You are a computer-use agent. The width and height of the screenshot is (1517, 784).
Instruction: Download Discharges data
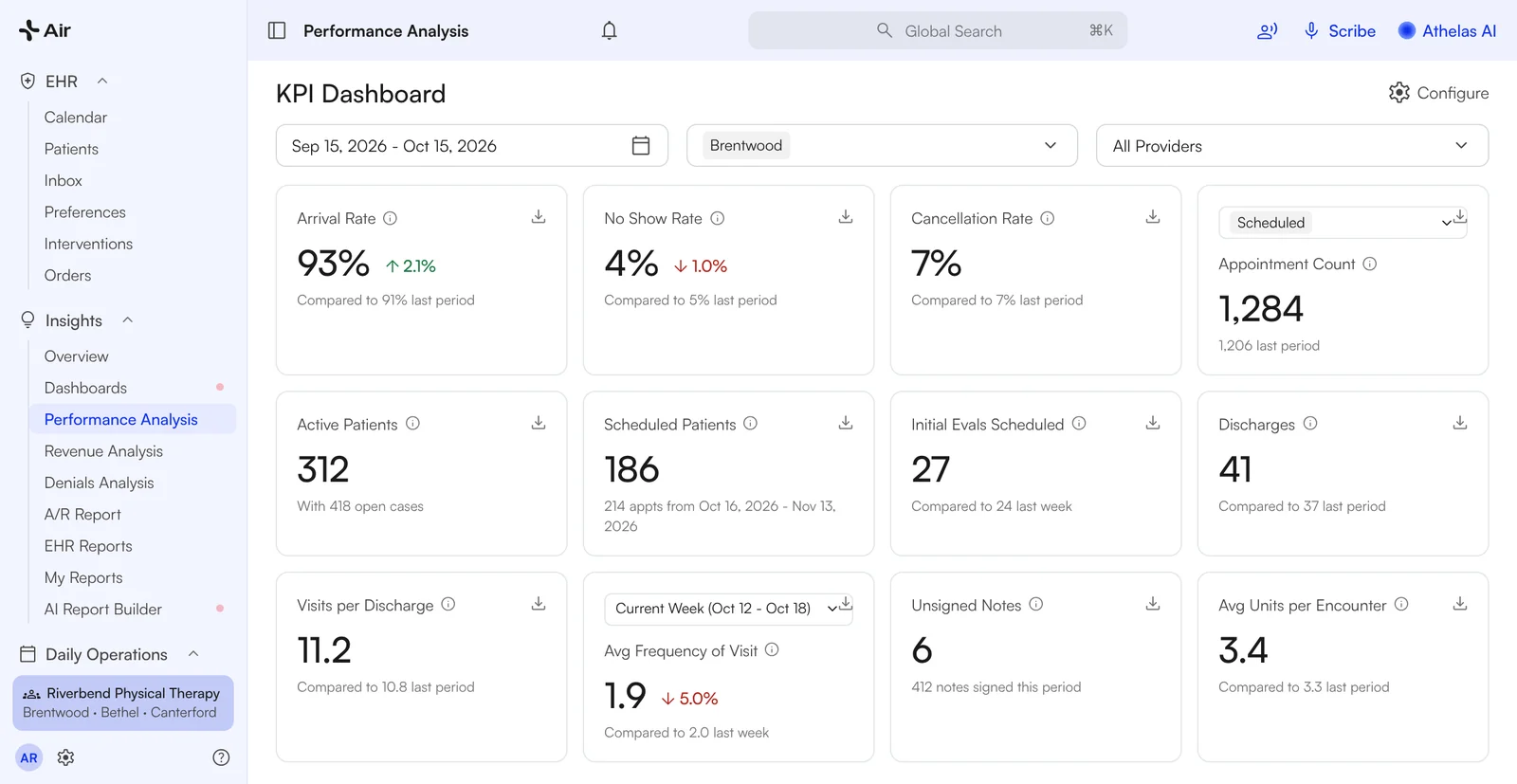tap(1460, 423)
